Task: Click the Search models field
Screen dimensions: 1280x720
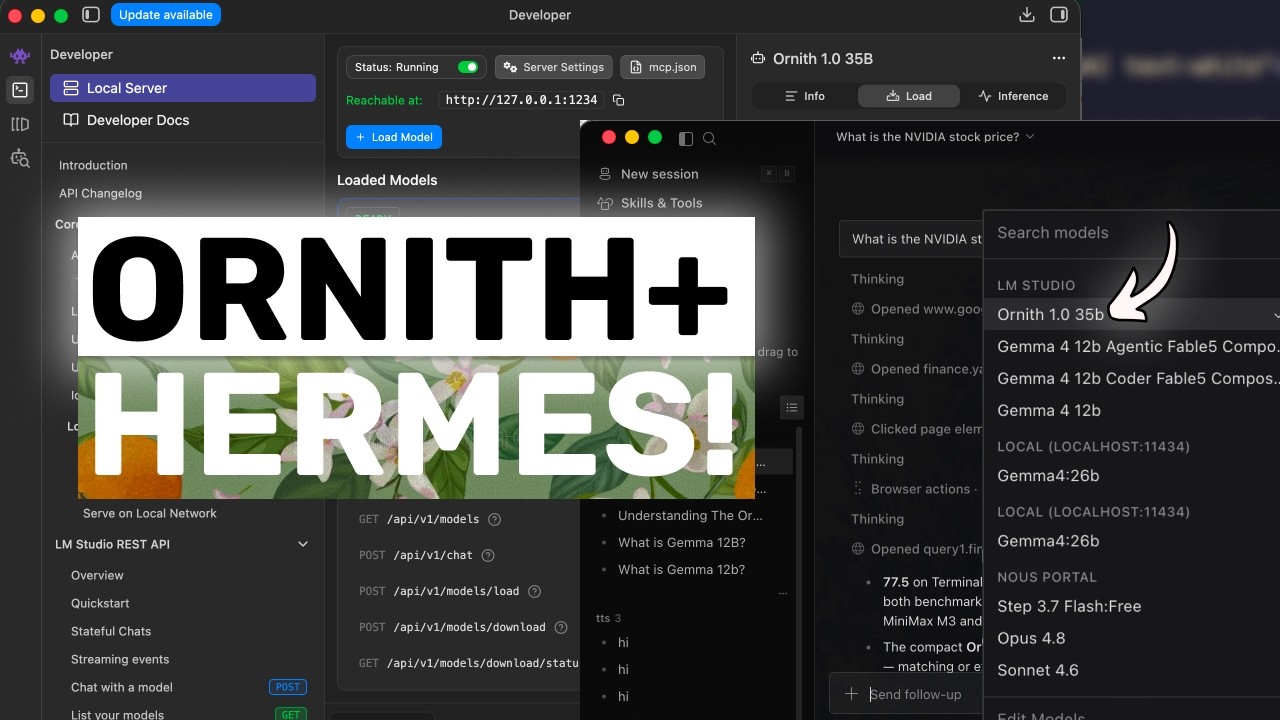Action: click(x=1131, y=232)
